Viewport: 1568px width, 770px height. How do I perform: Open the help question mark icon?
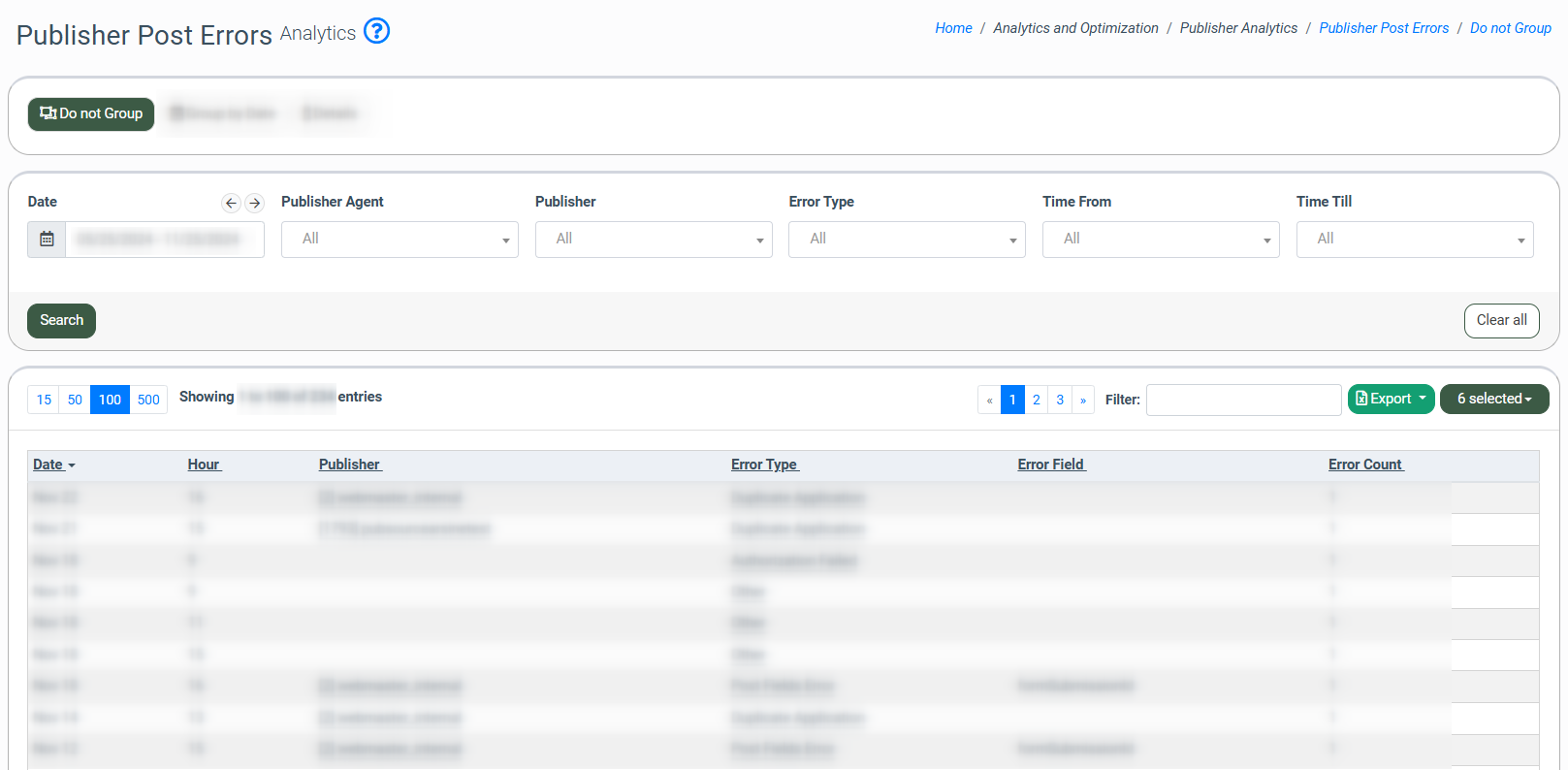tap(376, 31)
